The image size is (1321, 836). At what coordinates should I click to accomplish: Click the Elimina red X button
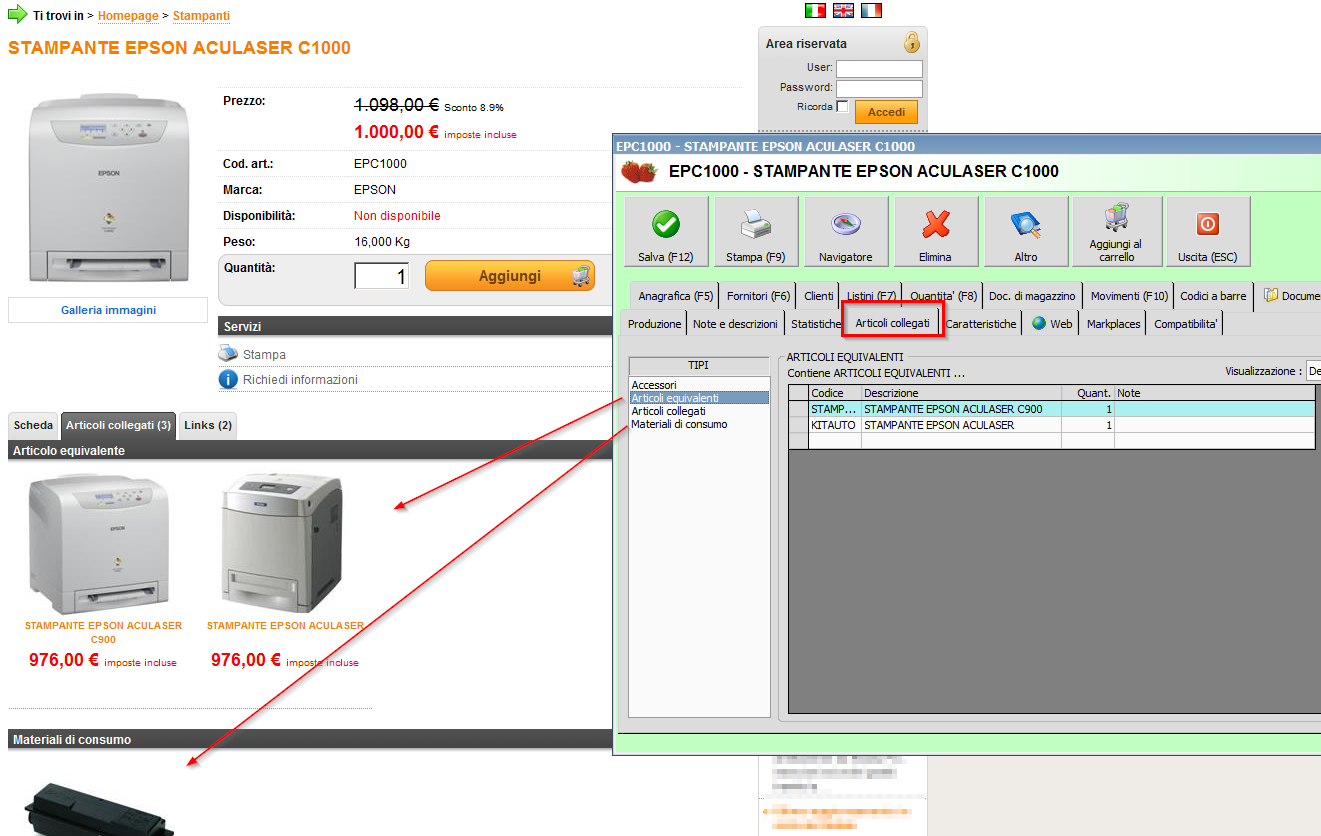(x=936, y=232)
